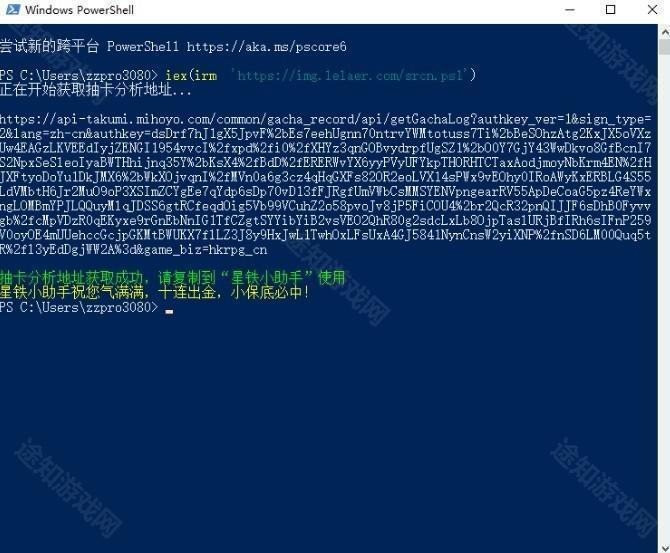
Task: Click the blinking cursor at the last prompt
Action: coord(169,311)
